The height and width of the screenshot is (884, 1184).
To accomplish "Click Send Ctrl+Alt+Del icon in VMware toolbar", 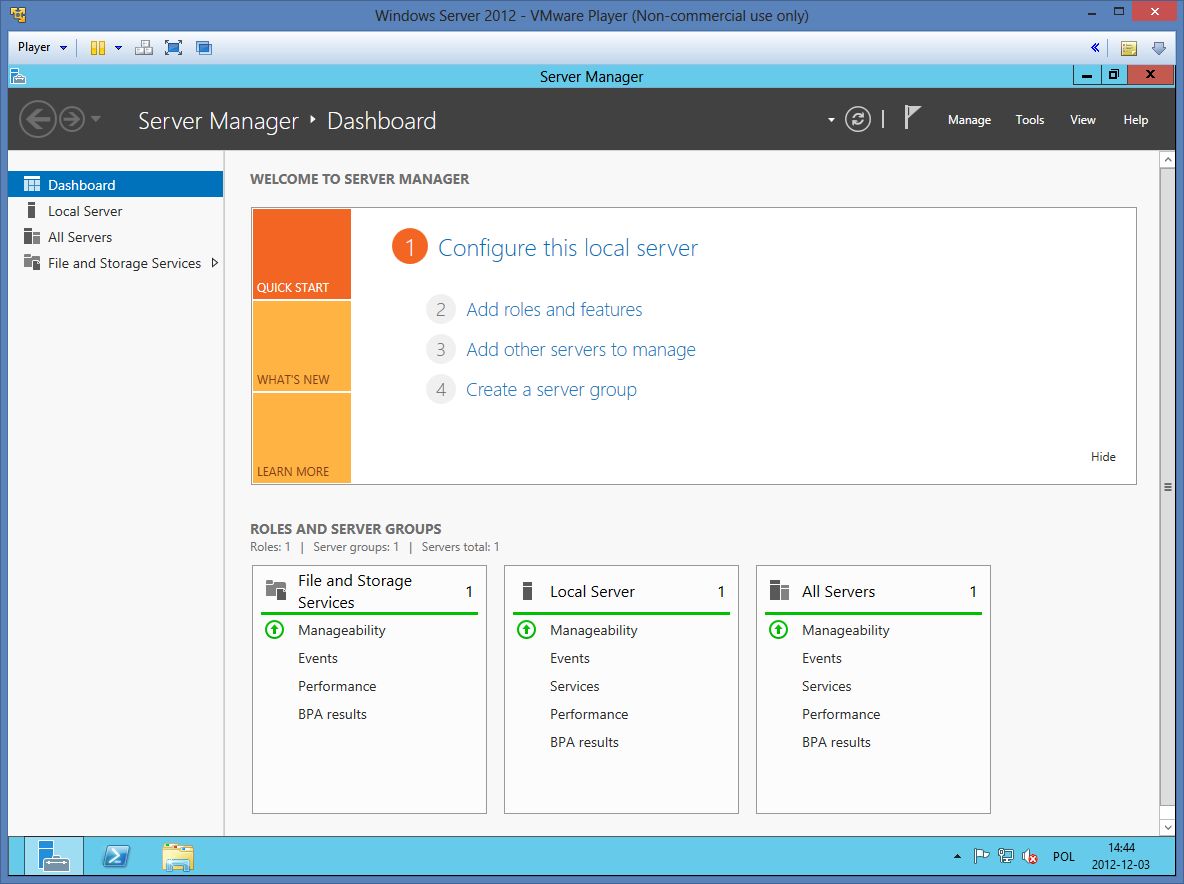I will [x=143, y=48].
